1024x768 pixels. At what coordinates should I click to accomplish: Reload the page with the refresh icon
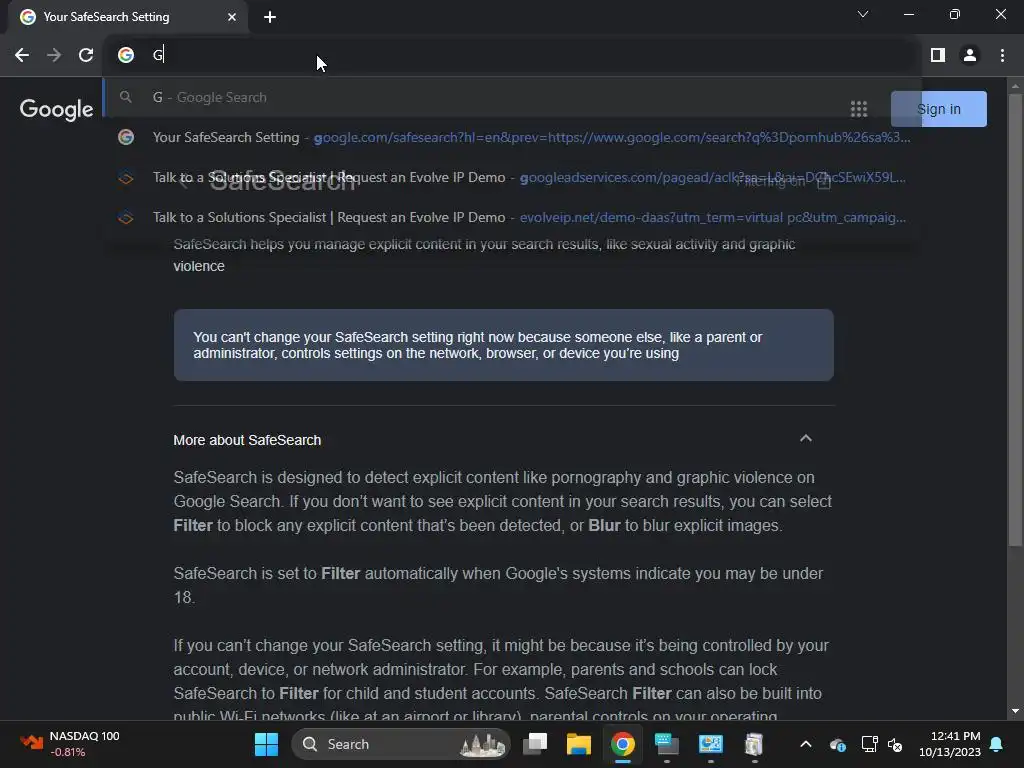(86, 56)
